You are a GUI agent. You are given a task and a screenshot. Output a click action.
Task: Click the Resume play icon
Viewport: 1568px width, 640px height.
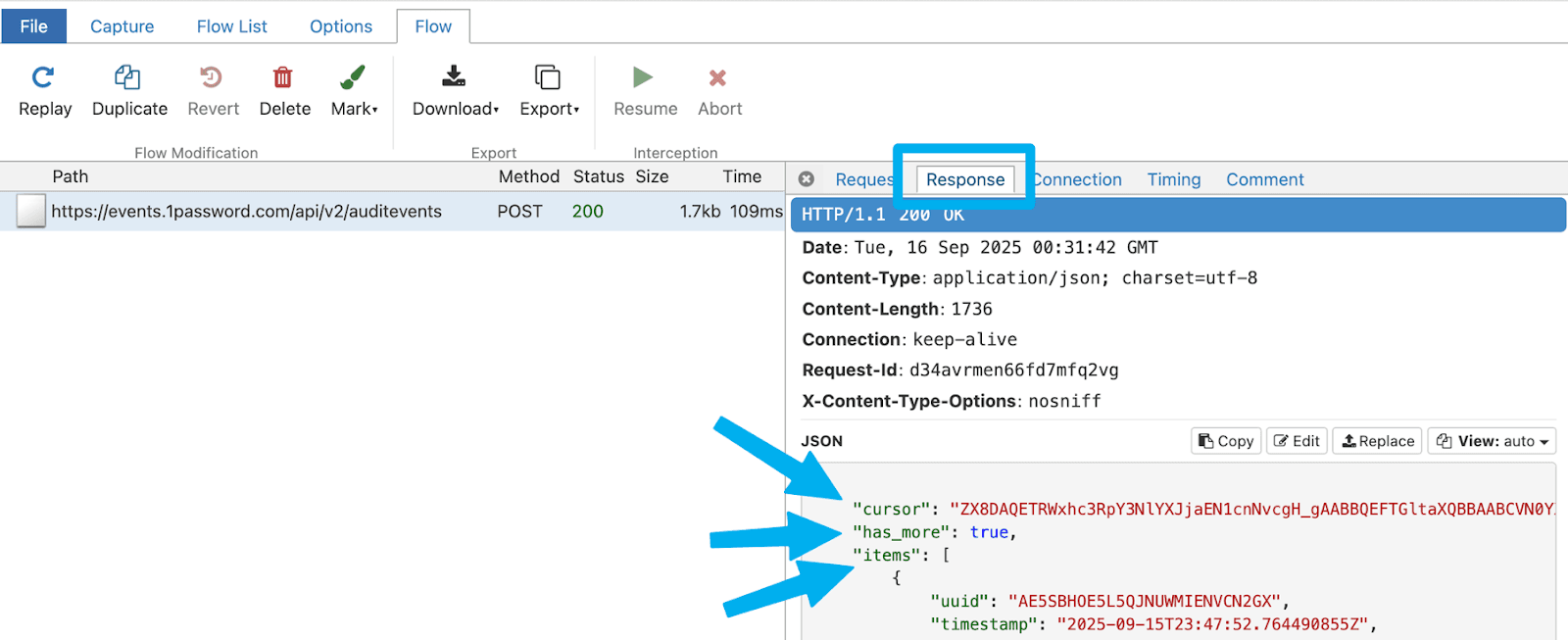pyautogui.click(x=644, y=77)
